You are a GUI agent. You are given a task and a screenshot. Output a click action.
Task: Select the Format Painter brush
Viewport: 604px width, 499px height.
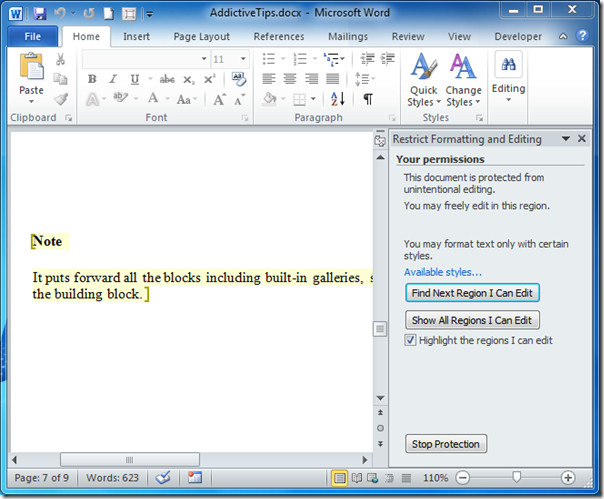point(60,99)
